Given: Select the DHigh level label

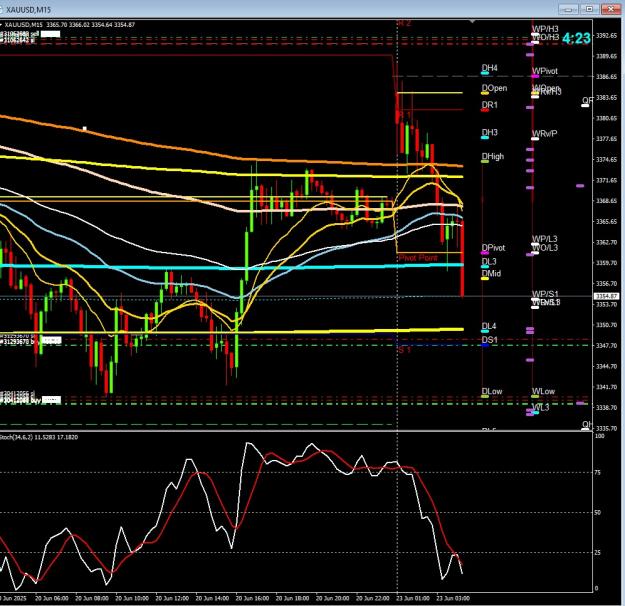Looking at the screenshot, I should pyautogui.click(x=493, y=156).
